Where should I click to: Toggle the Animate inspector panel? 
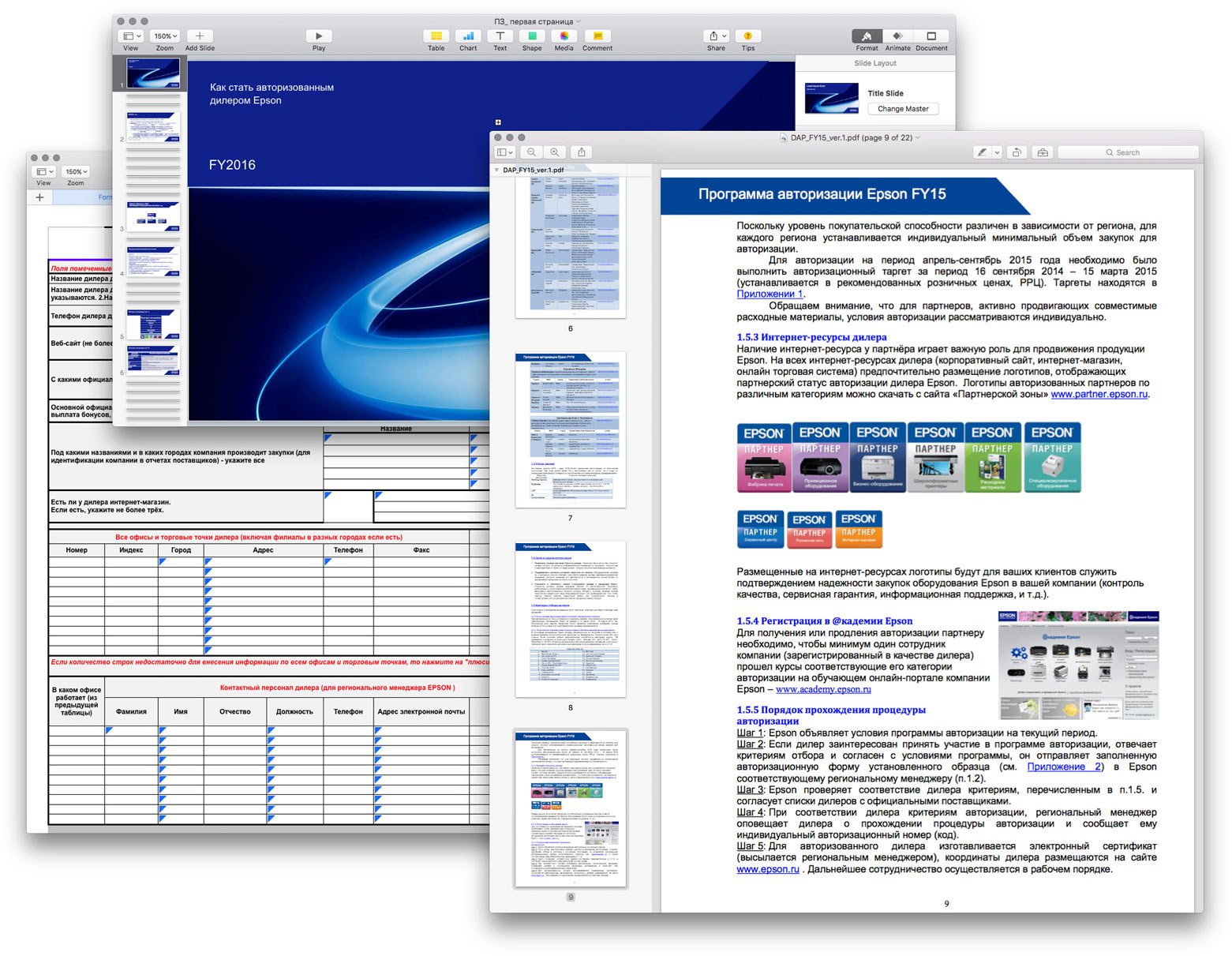[897, 36]
